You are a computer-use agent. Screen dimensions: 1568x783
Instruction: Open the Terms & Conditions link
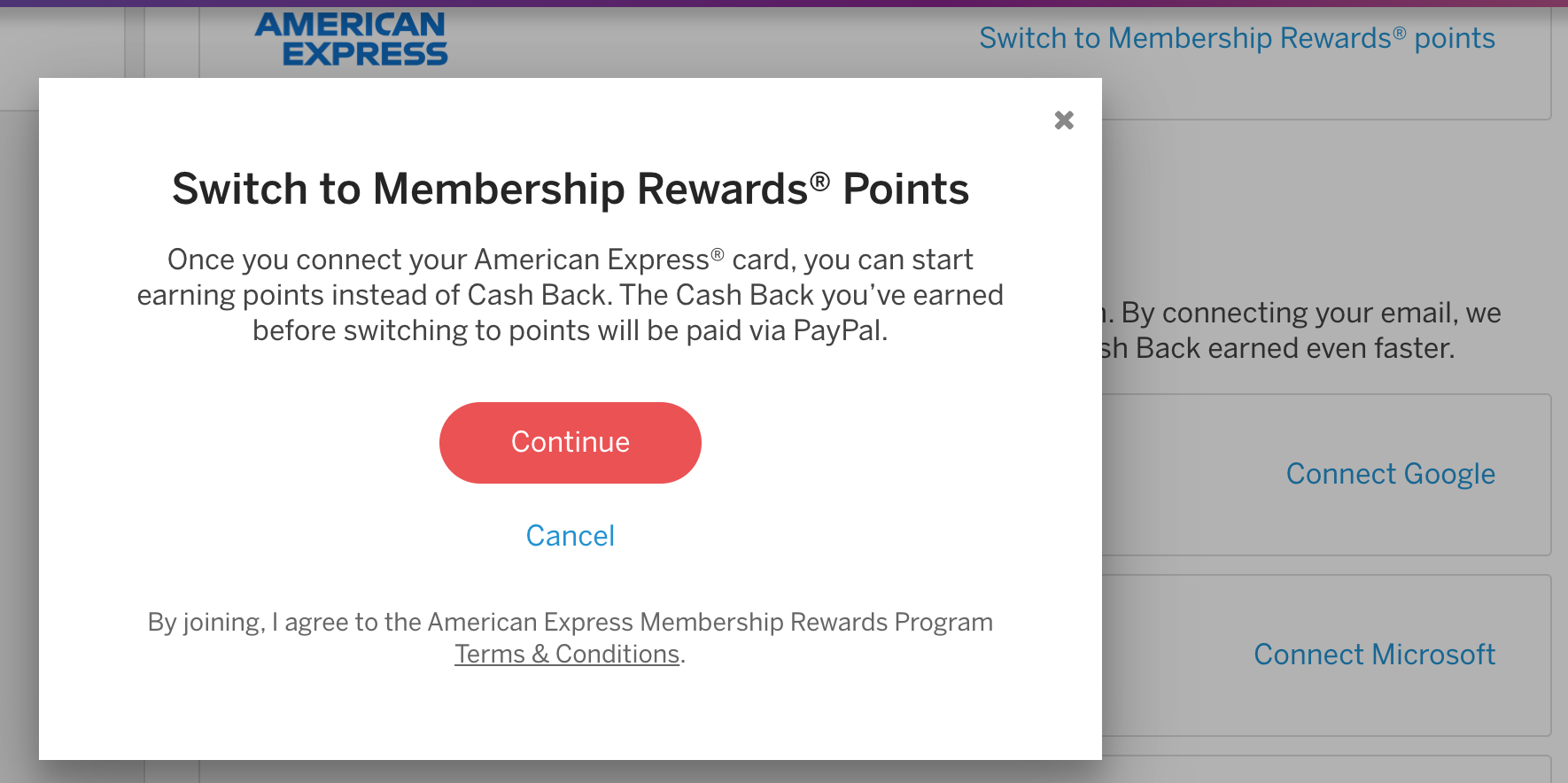[x=567, y=655]
